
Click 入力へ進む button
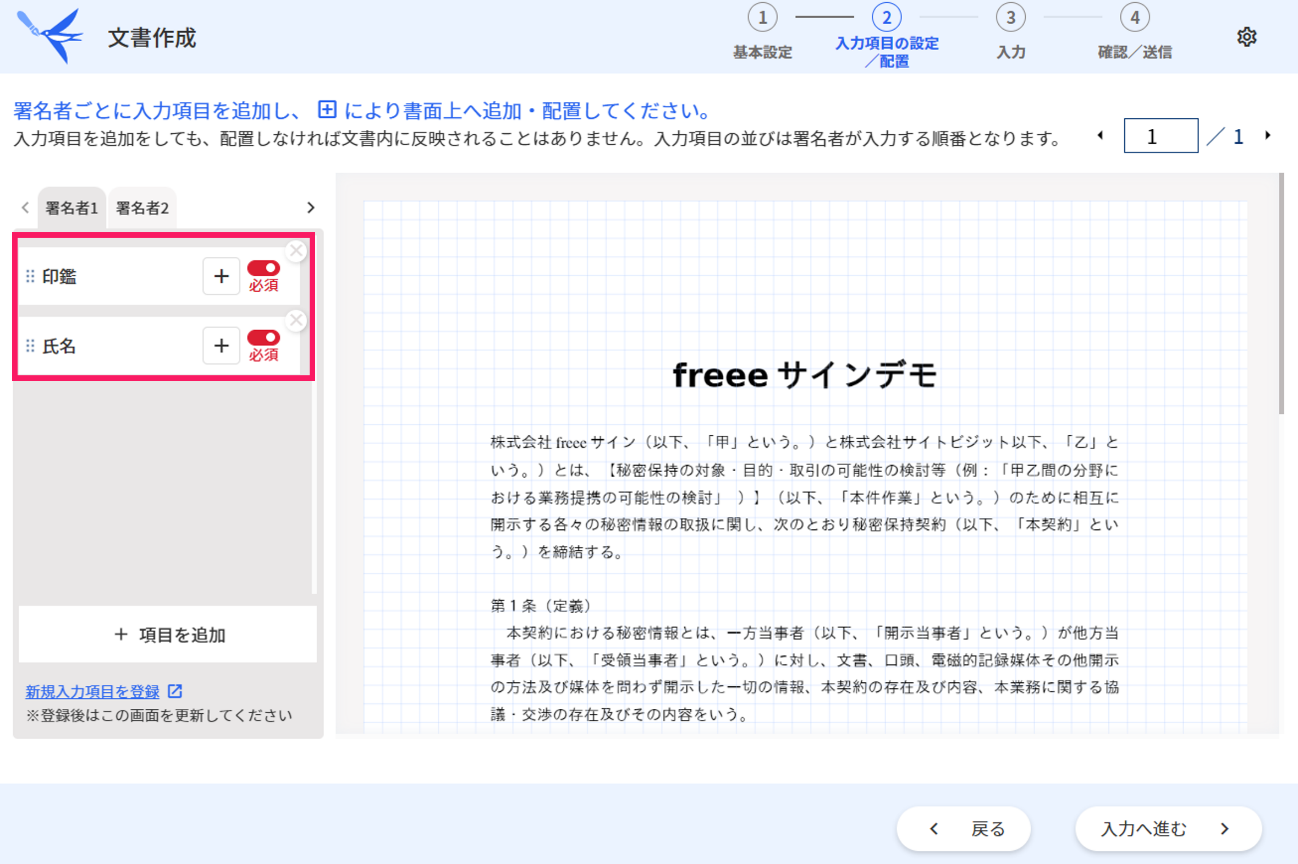point(1168,828)
